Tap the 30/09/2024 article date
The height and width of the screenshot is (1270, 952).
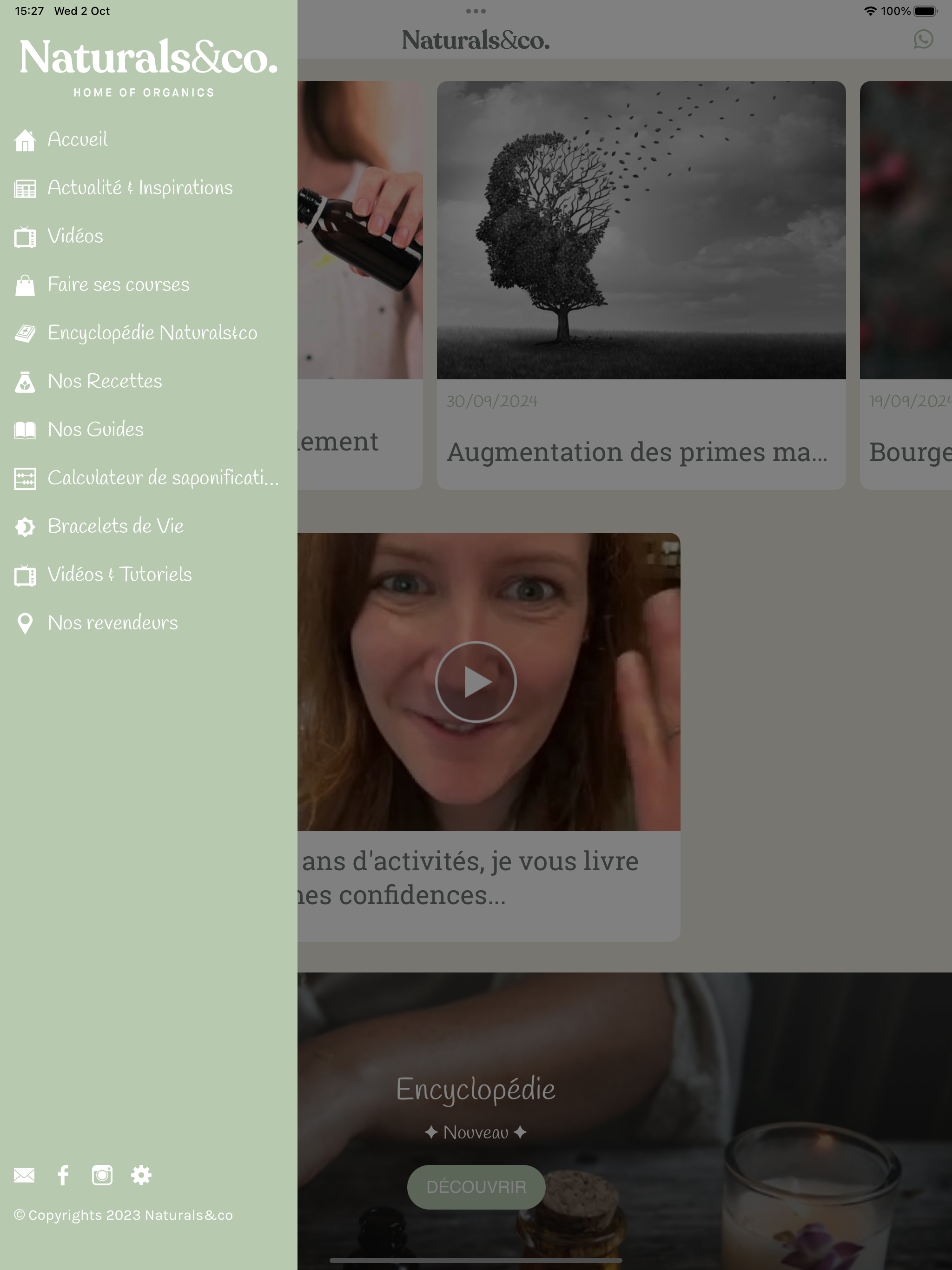(492, 401)
